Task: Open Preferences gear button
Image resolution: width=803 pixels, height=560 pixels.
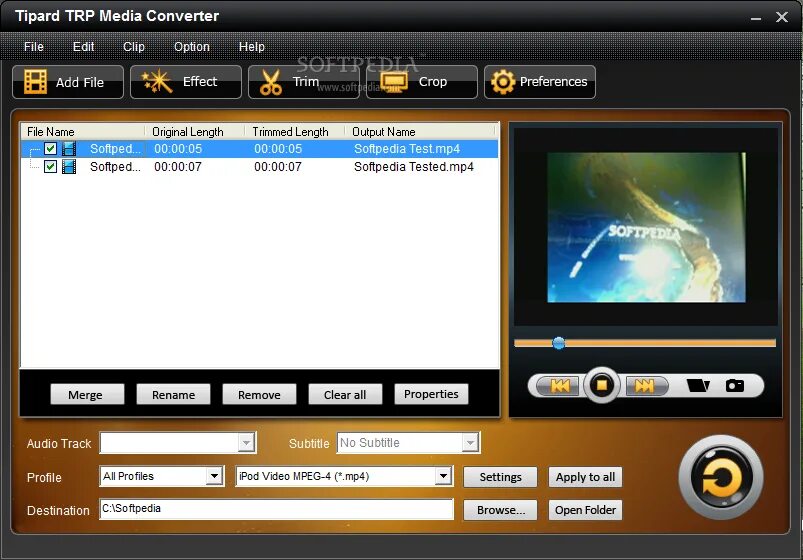Action: pyautogui.click(x=540, y=81)
